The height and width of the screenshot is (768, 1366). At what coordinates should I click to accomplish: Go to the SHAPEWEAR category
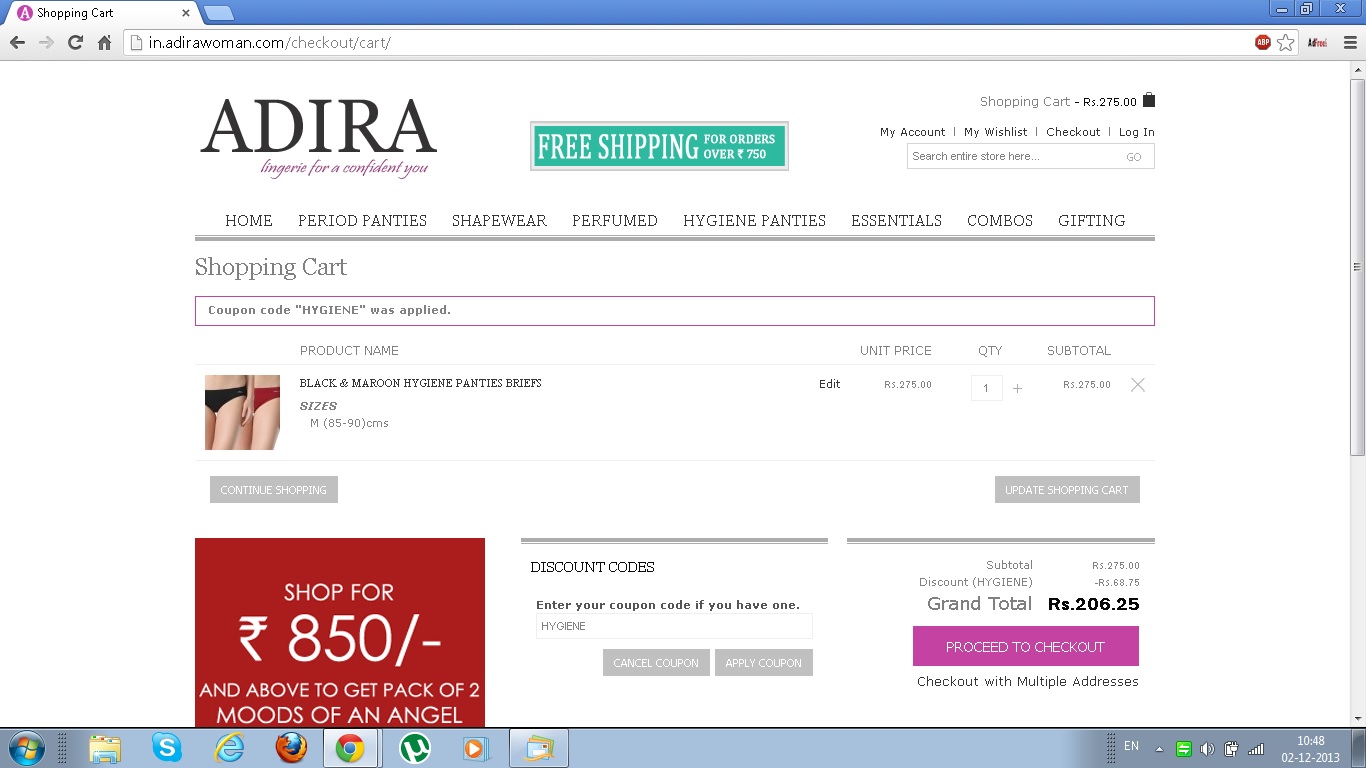[499, 221]
